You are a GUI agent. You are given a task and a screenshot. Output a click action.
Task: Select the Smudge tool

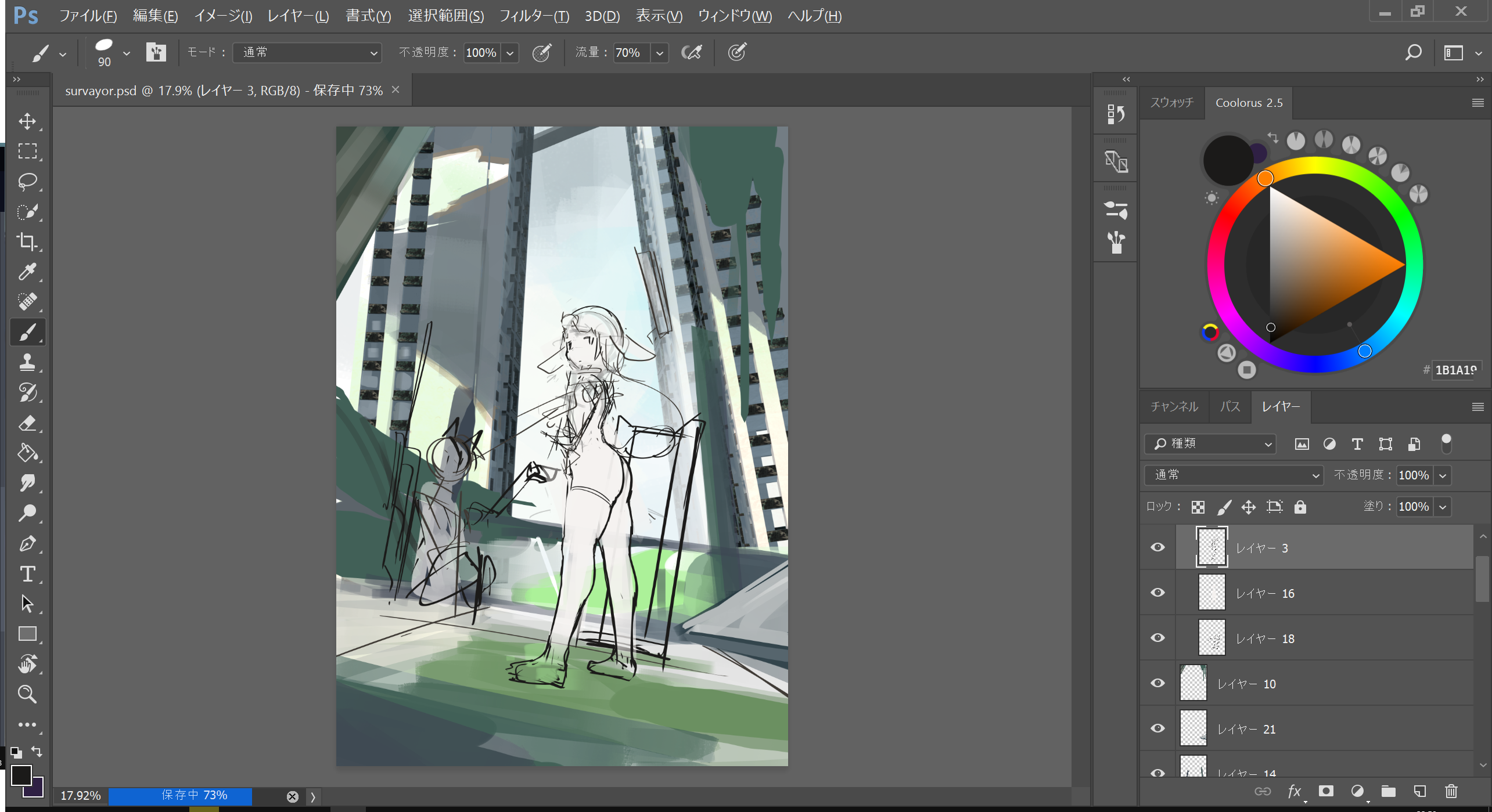point(27,483)
